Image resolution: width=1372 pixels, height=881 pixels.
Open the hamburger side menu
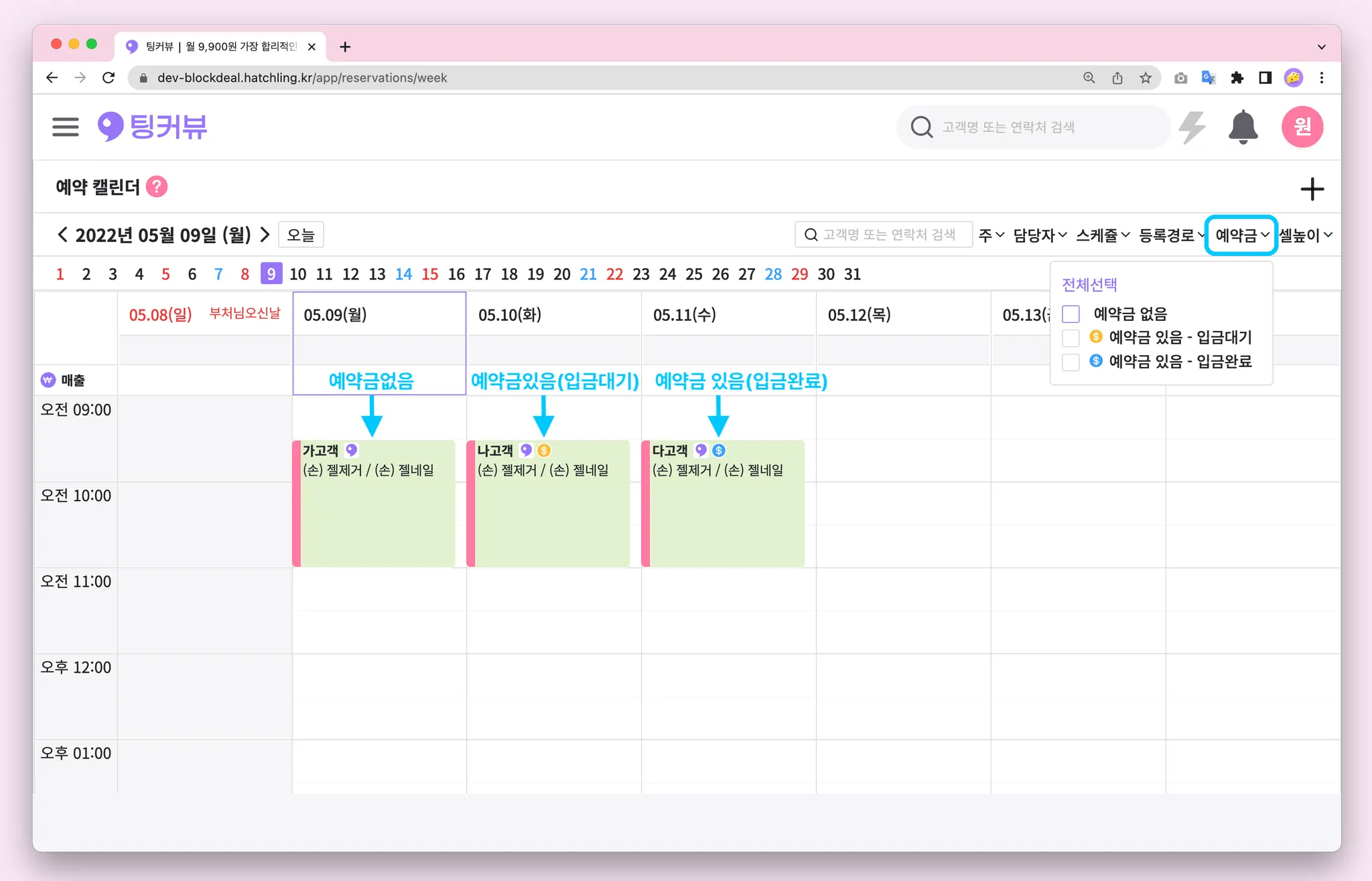[x=65, y=127]
